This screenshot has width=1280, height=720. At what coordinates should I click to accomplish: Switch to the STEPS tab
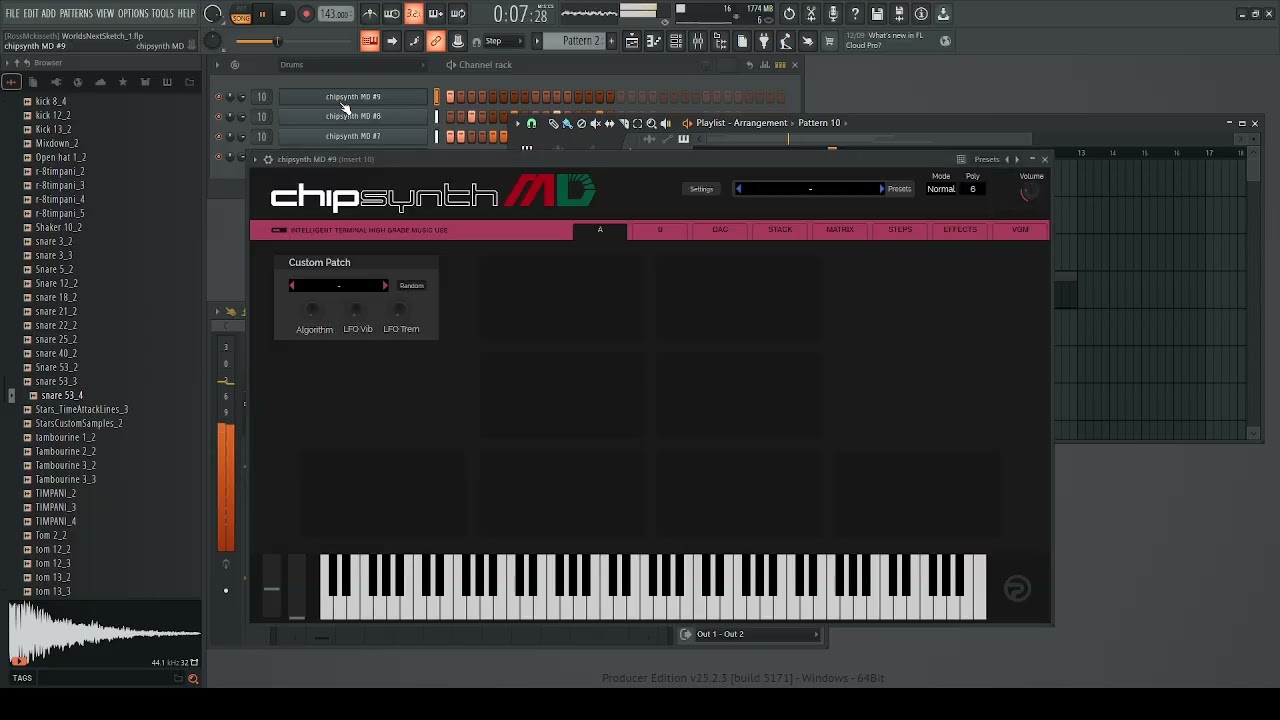[x=900, y=230]
